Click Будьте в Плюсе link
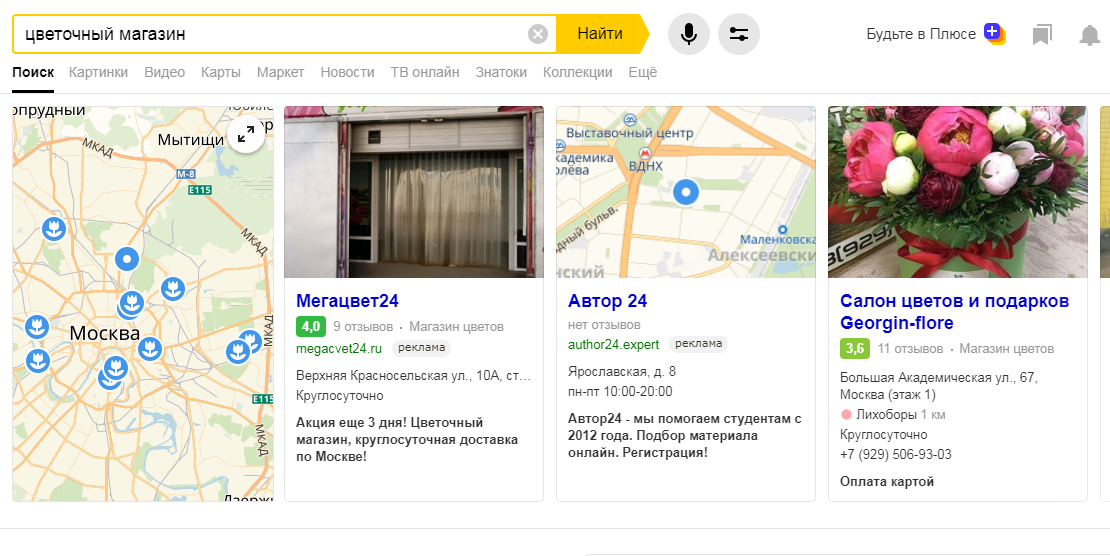Screen dimensions: 1110x556 (921, 34)
